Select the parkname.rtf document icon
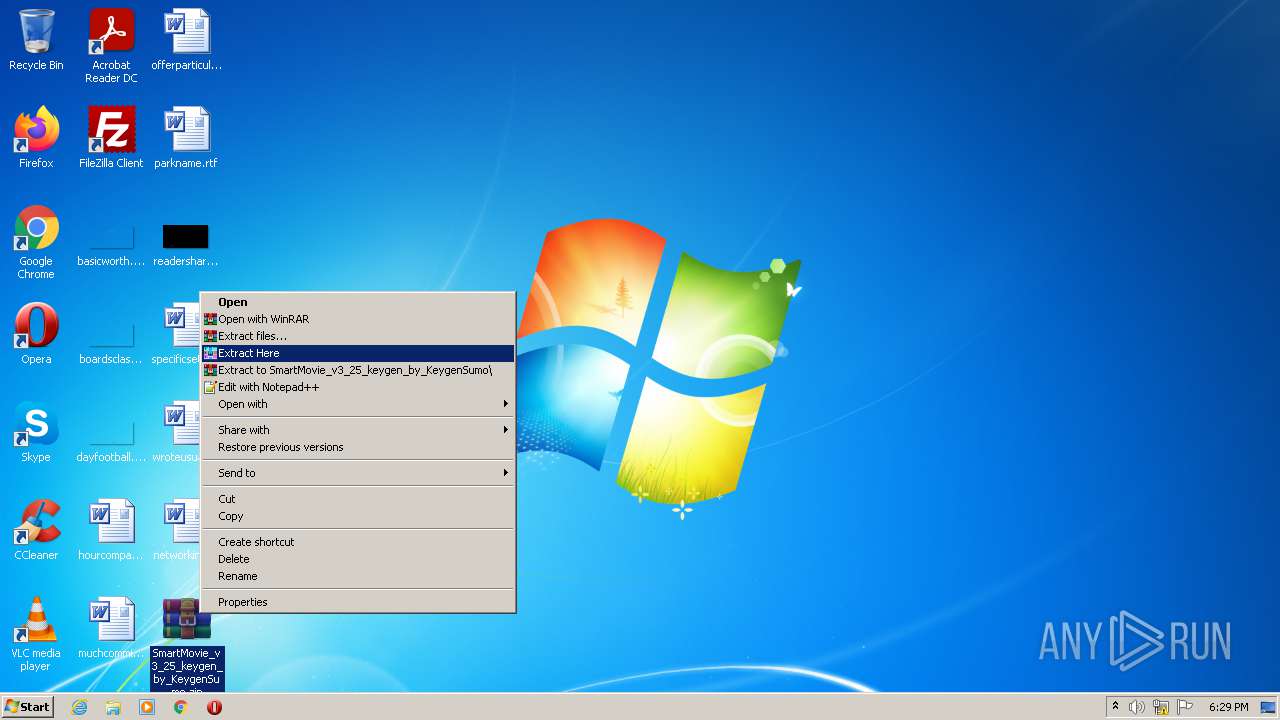 [186, 138]
